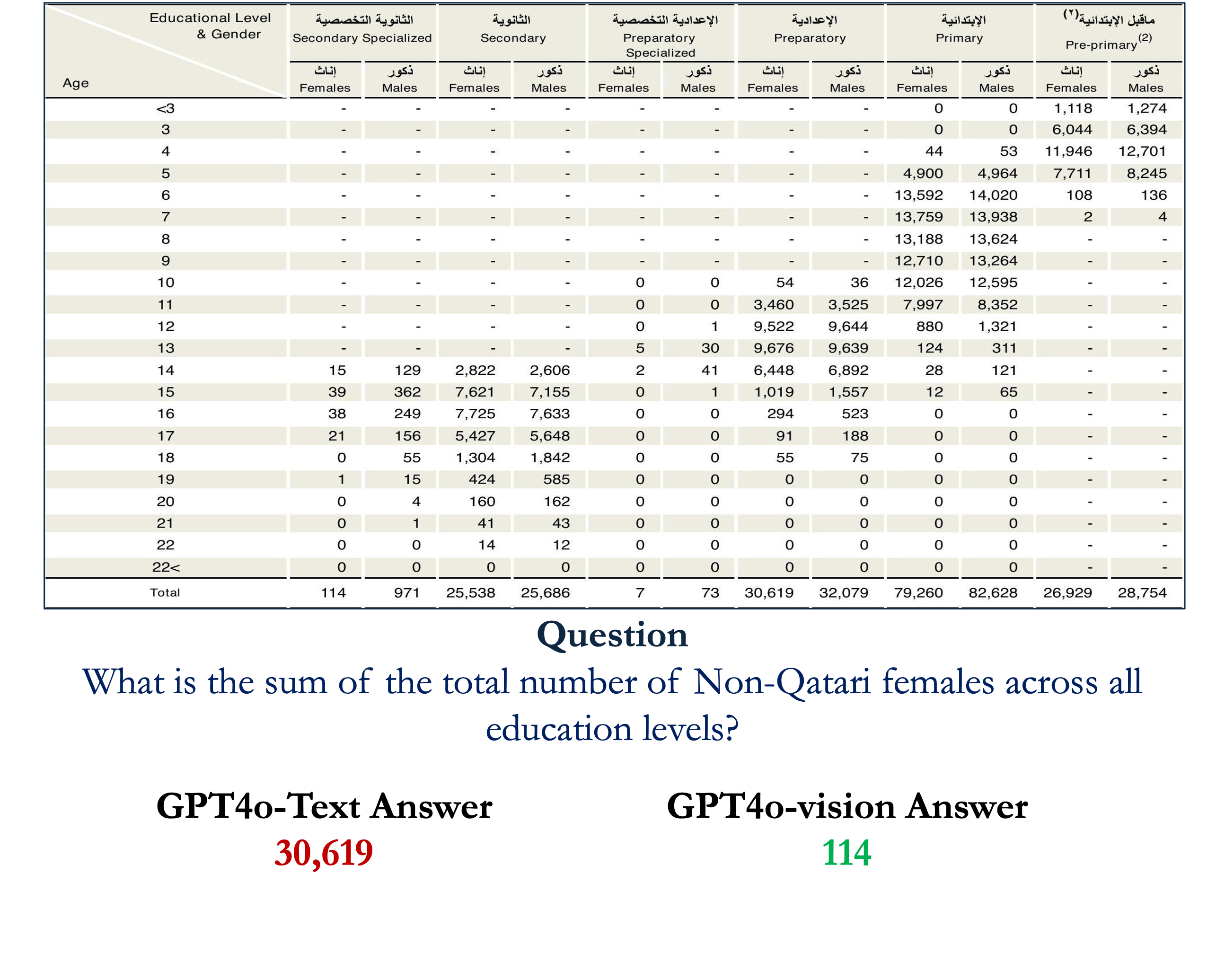Click Primary Females value 13,759
The width and height of the screenshot is (1225, 980).
pyautogui.click(x=918, y=217)
